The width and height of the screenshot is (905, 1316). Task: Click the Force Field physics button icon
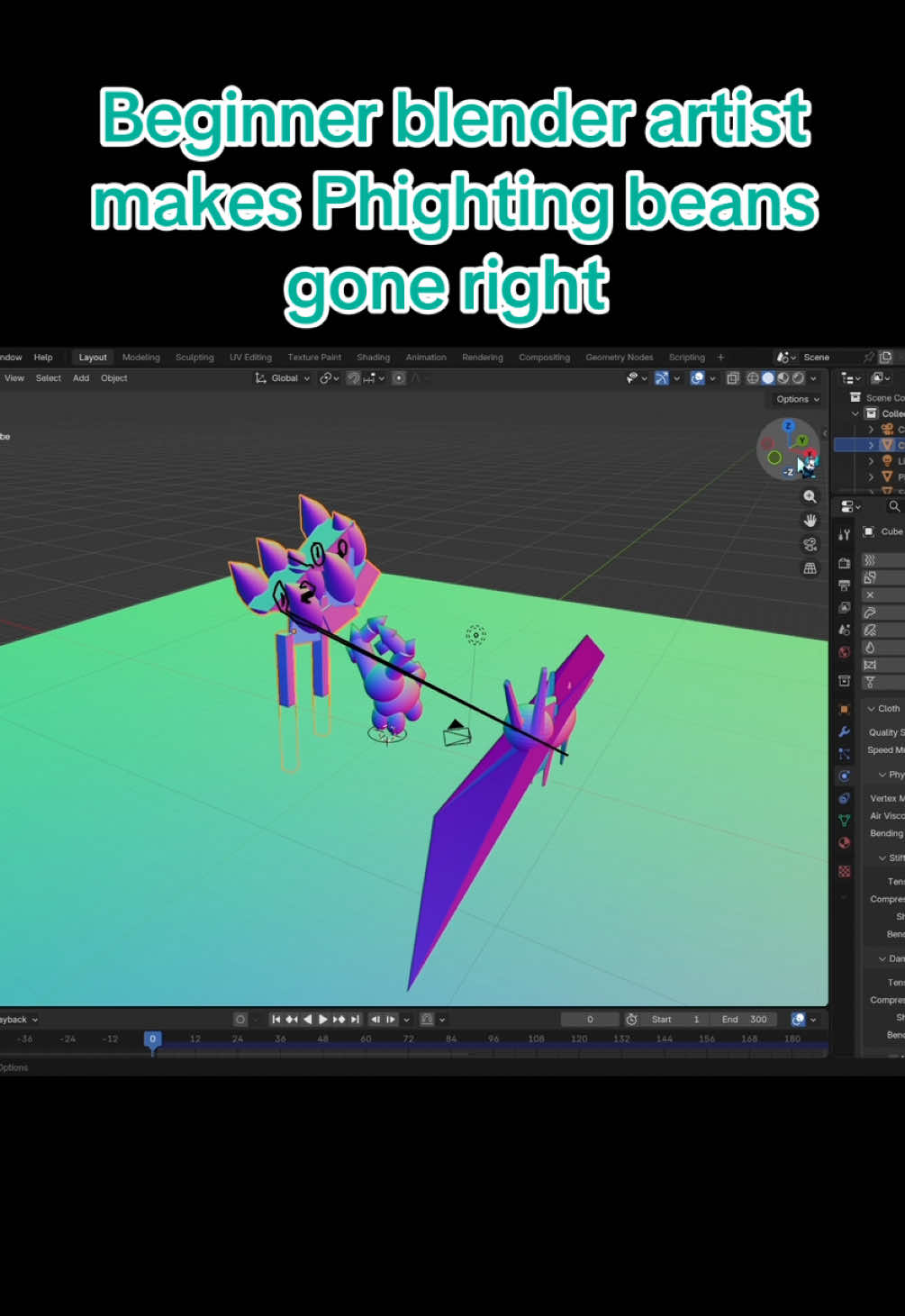[870, 560]
